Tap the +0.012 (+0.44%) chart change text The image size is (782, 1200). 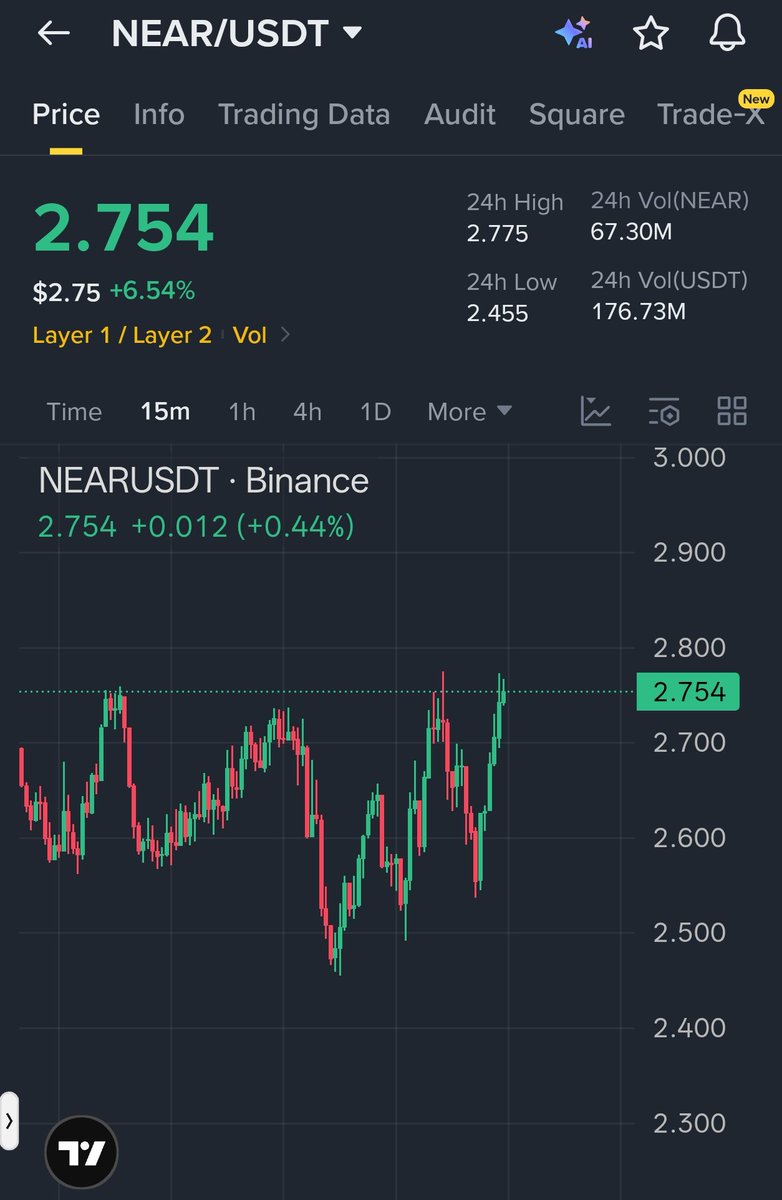pos(243,526)
